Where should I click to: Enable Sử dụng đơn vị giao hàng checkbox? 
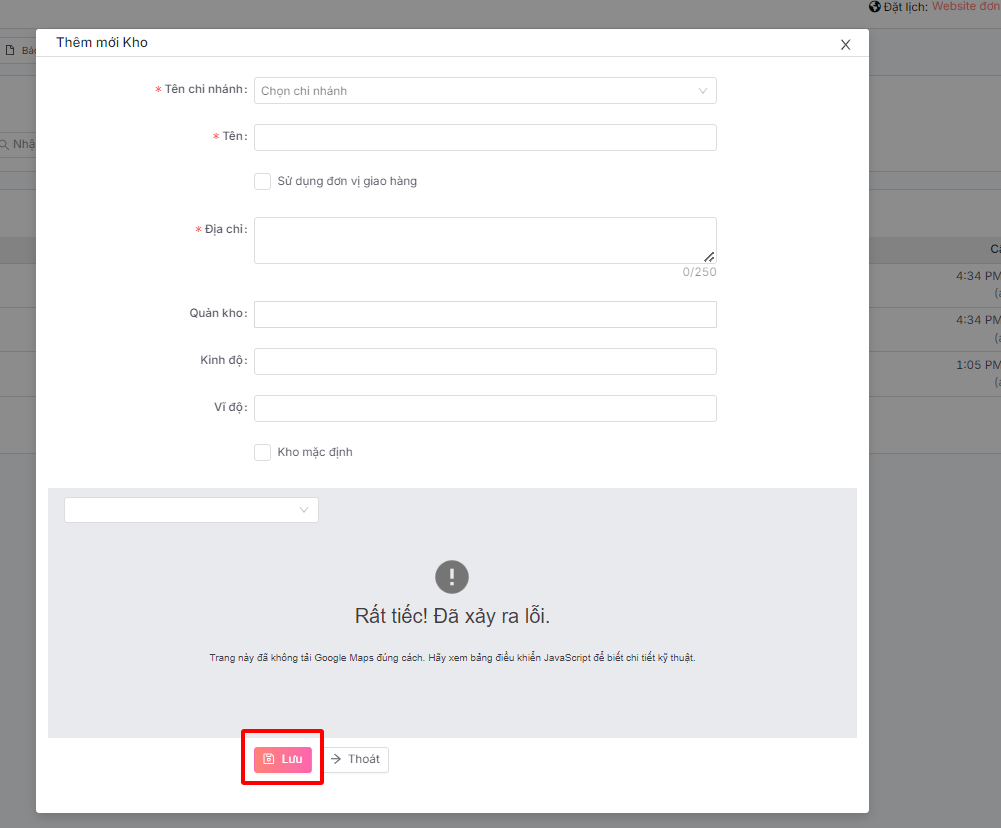262,181
